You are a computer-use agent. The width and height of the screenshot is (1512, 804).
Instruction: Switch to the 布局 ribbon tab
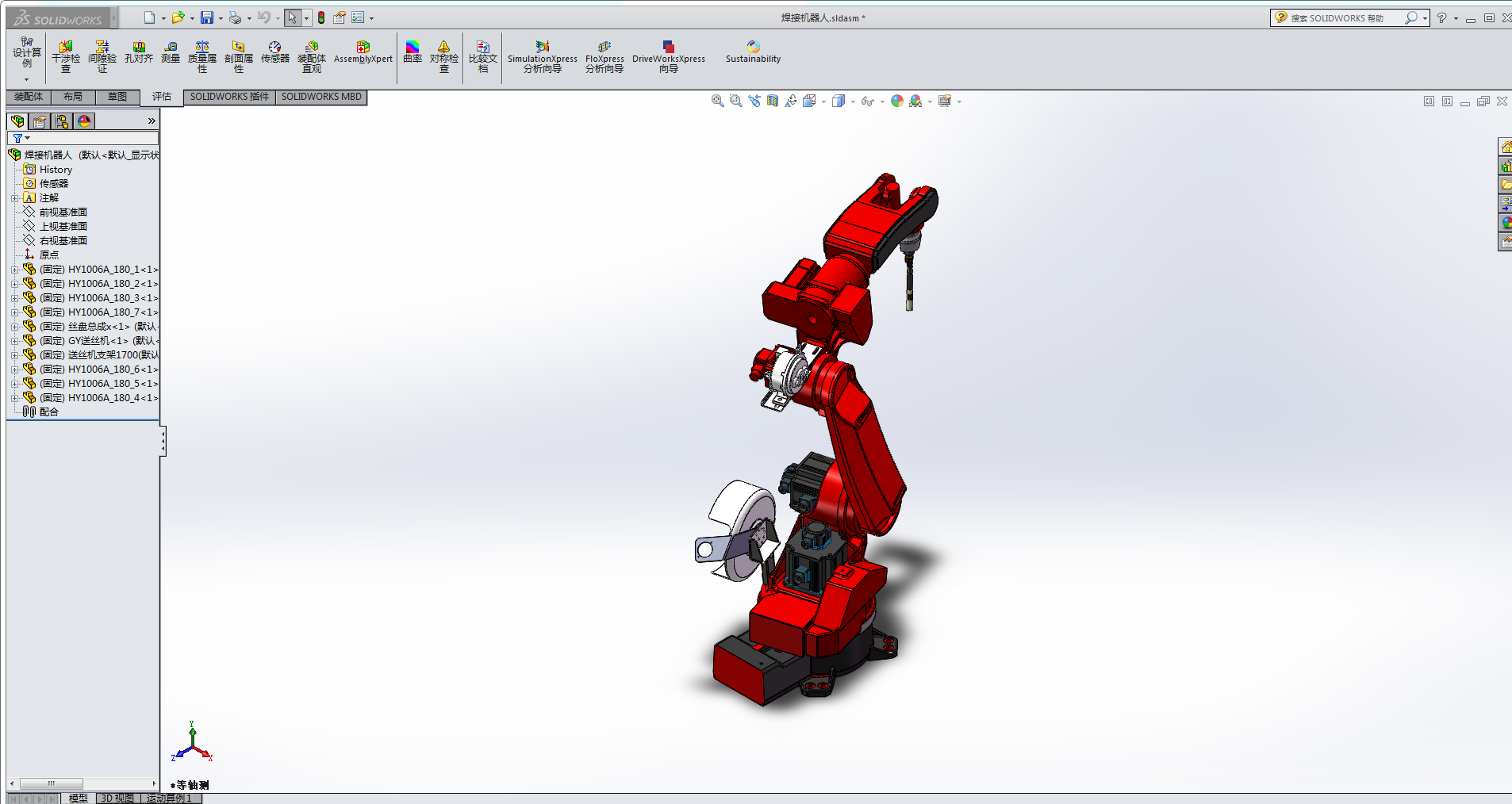[x=73, y=97]
